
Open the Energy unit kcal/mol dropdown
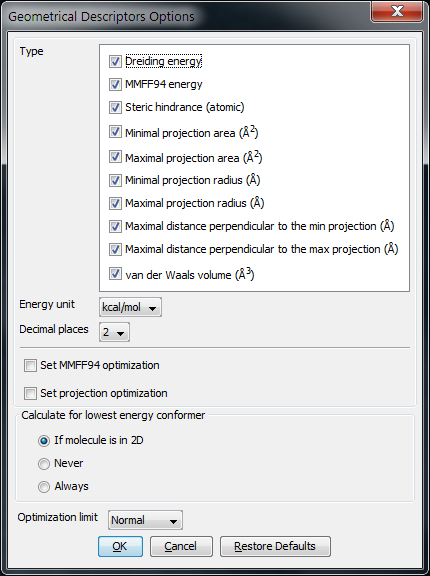tap(130, 307)
